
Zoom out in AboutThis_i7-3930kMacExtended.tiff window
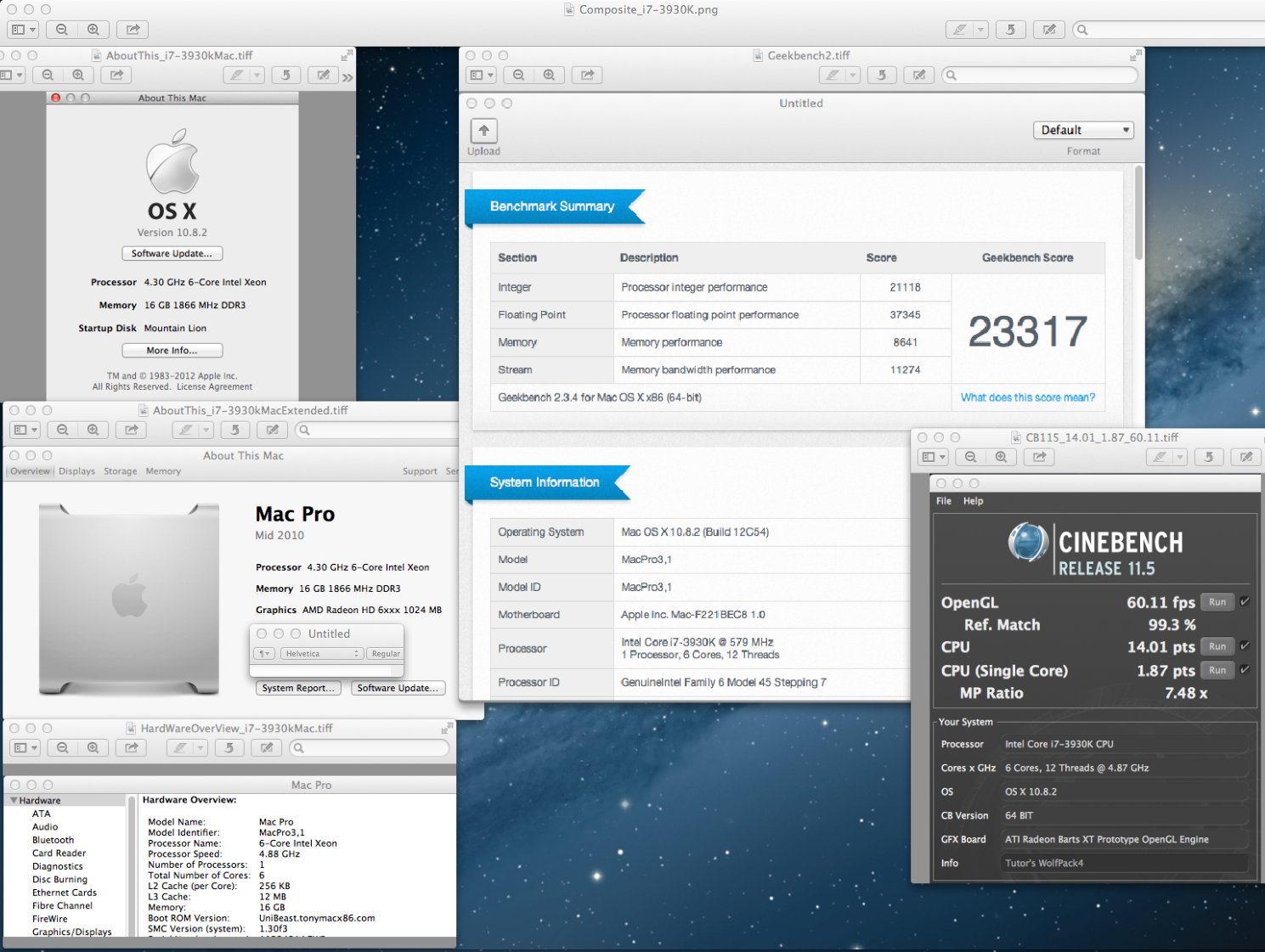coord(62,430)
